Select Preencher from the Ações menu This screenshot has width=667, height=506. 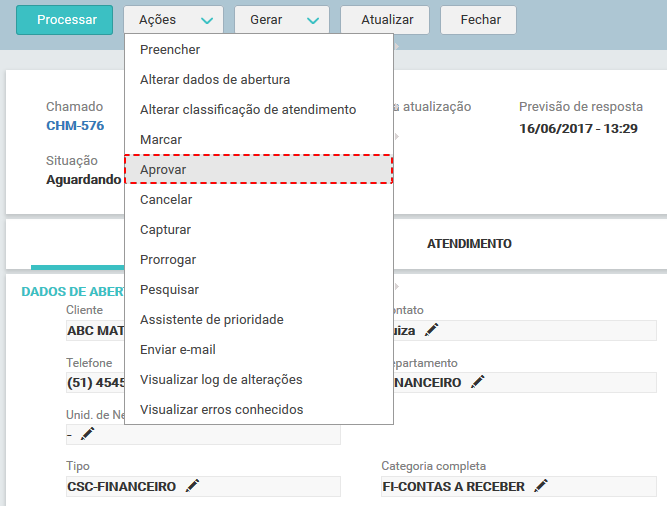(x=259, y=50)
